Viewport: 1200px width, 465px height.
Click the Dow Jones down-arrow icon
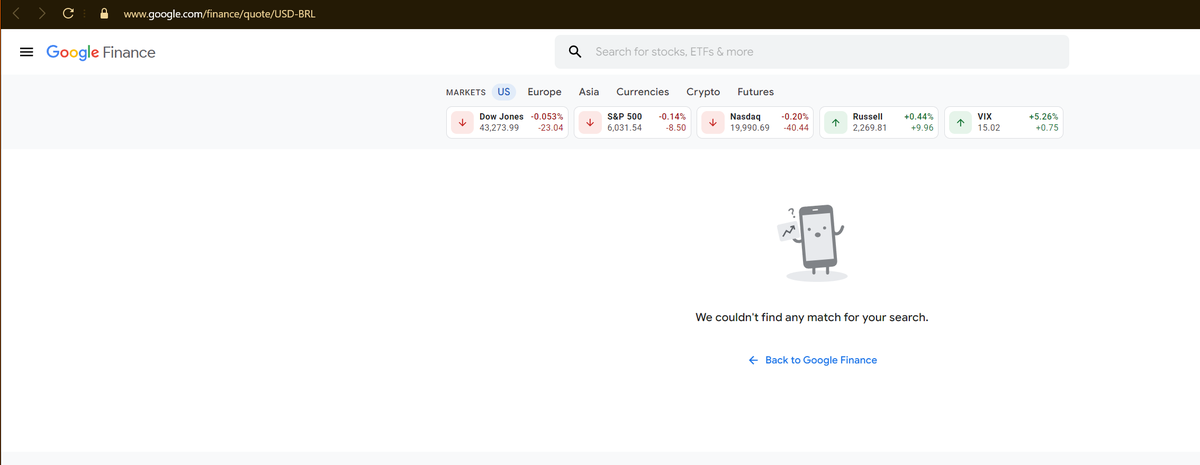pos(462,123)
